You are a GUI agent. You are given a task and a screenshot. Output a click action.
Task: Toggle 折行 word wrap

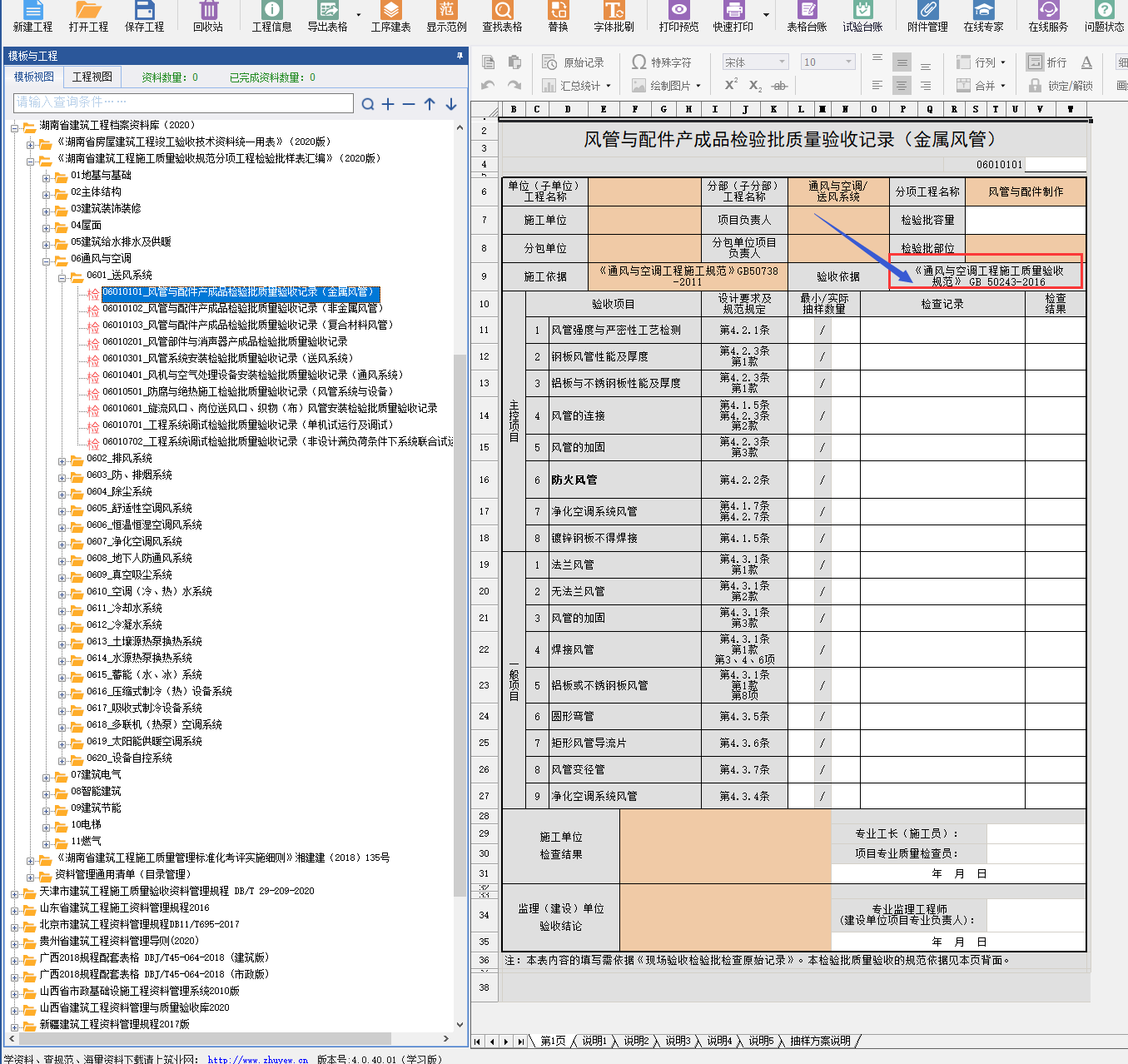click(x=1046, y=62)
